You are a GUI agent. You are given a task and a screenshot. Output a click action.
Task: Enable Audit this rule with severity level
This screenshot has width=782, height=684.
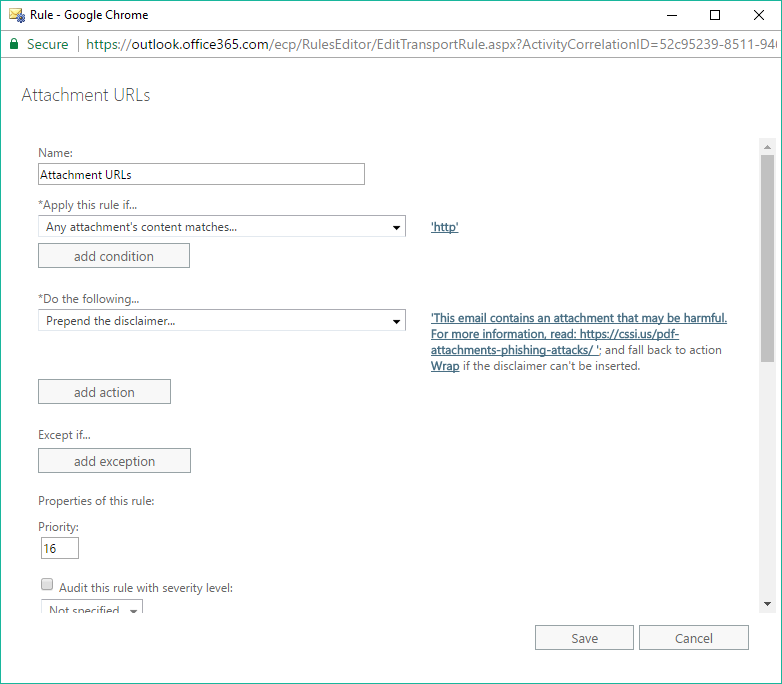(x=47, y=586)
